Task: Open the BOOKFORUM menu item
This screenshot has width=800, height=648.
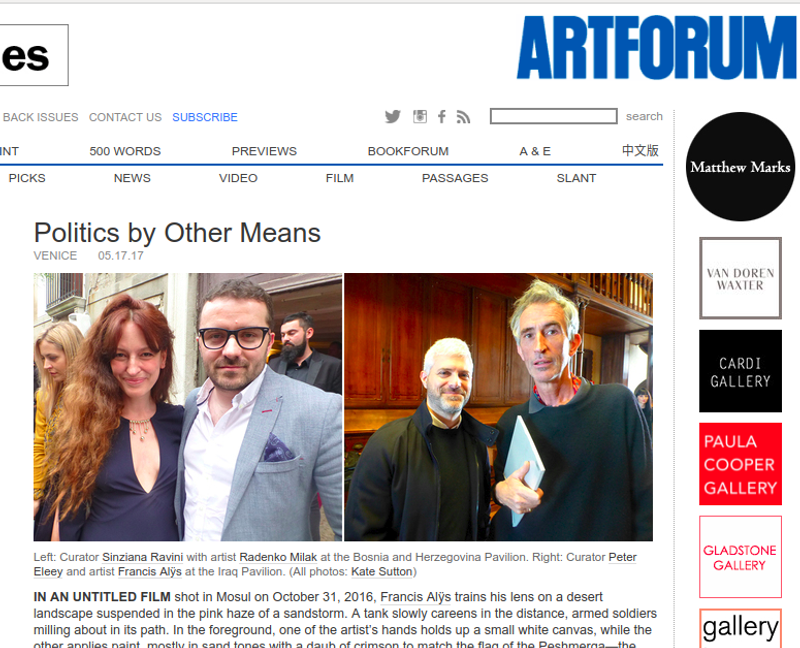Action: coord(408,151)
